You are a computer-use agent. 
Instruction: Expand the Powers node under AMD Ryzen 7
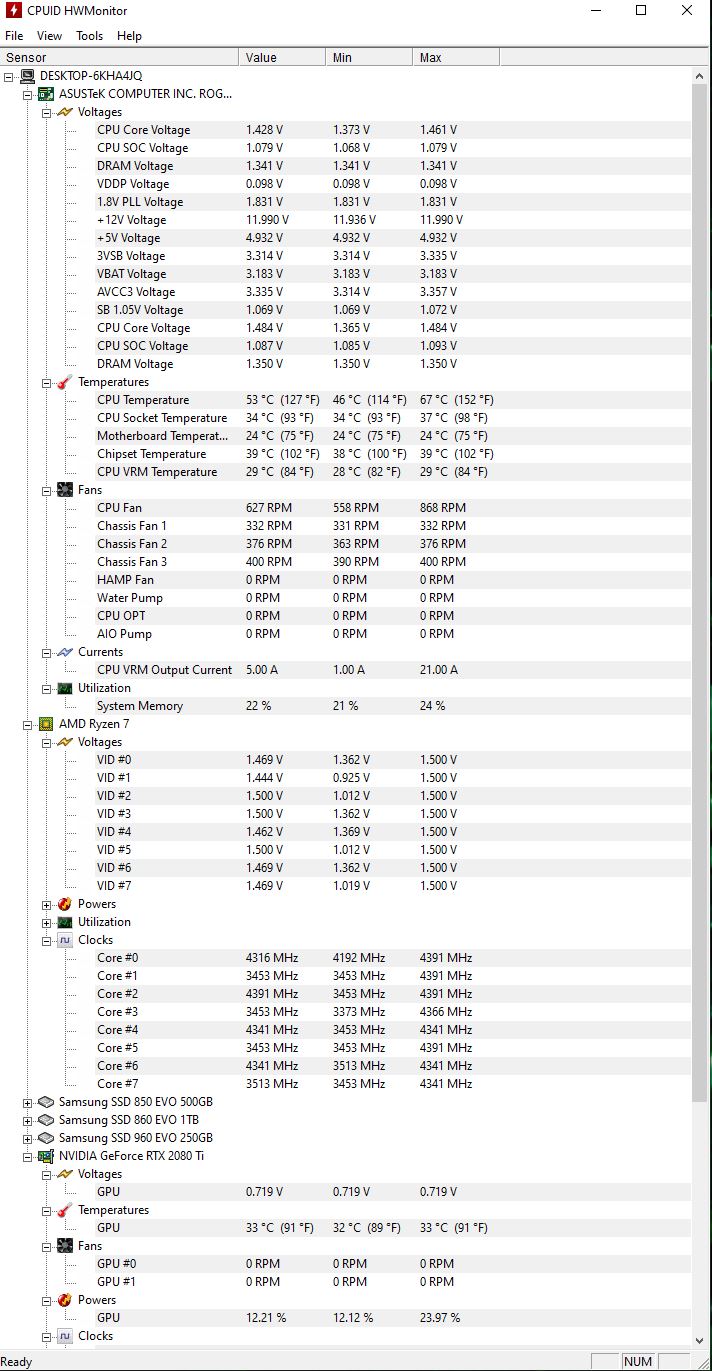[47, 904]
